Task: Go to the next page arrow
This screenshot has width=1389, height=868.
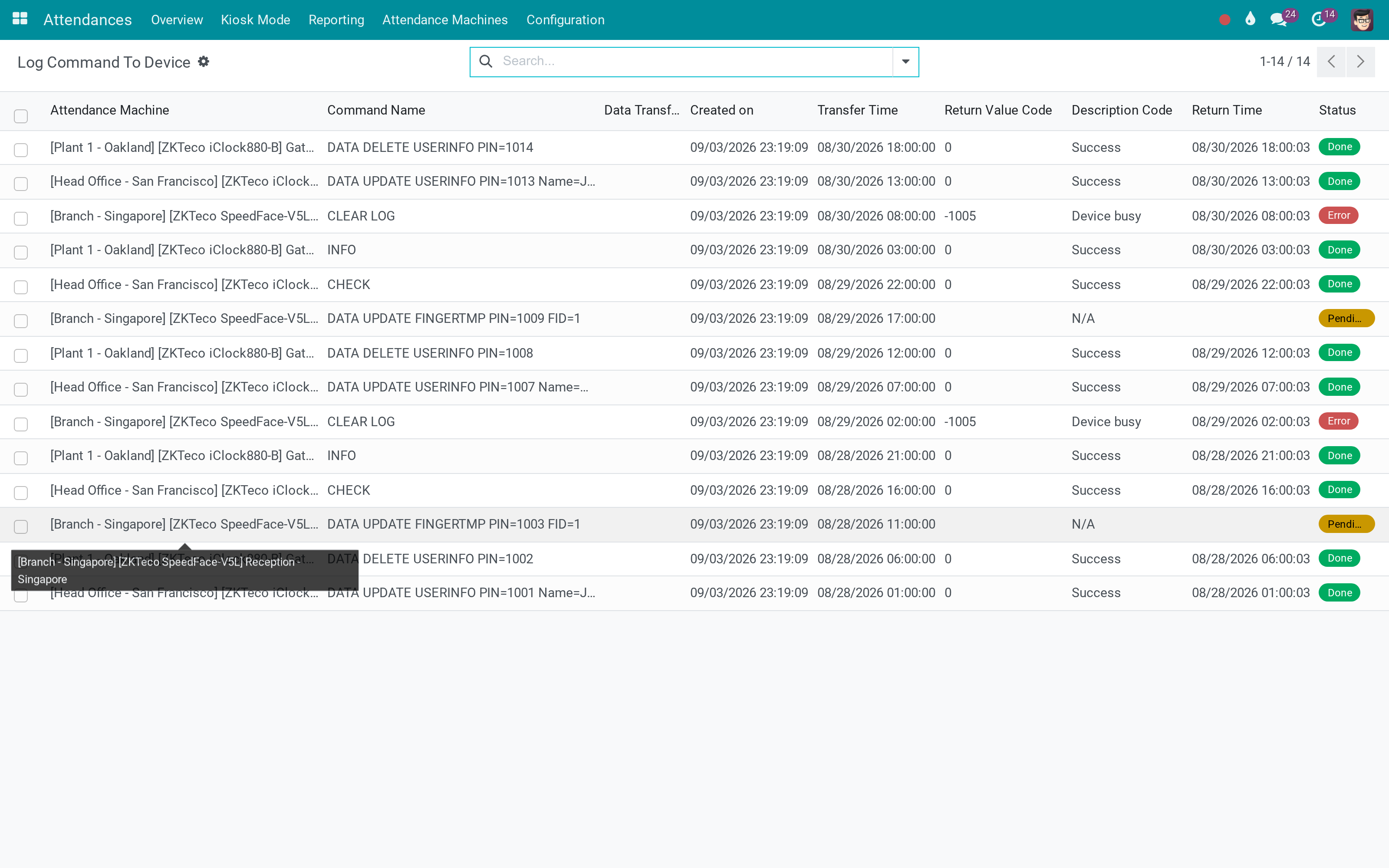Action: coord(1360,62)
